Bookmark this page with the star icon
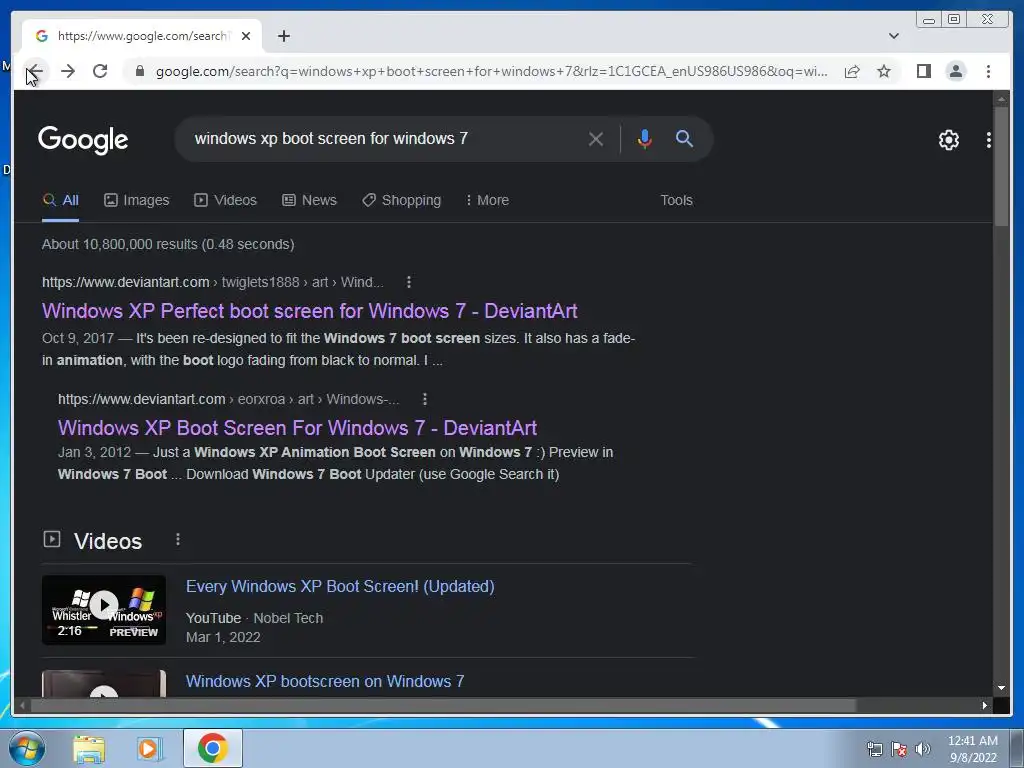Image resolution: width=1024 pixels, height=768 pixels. point(884,71)
